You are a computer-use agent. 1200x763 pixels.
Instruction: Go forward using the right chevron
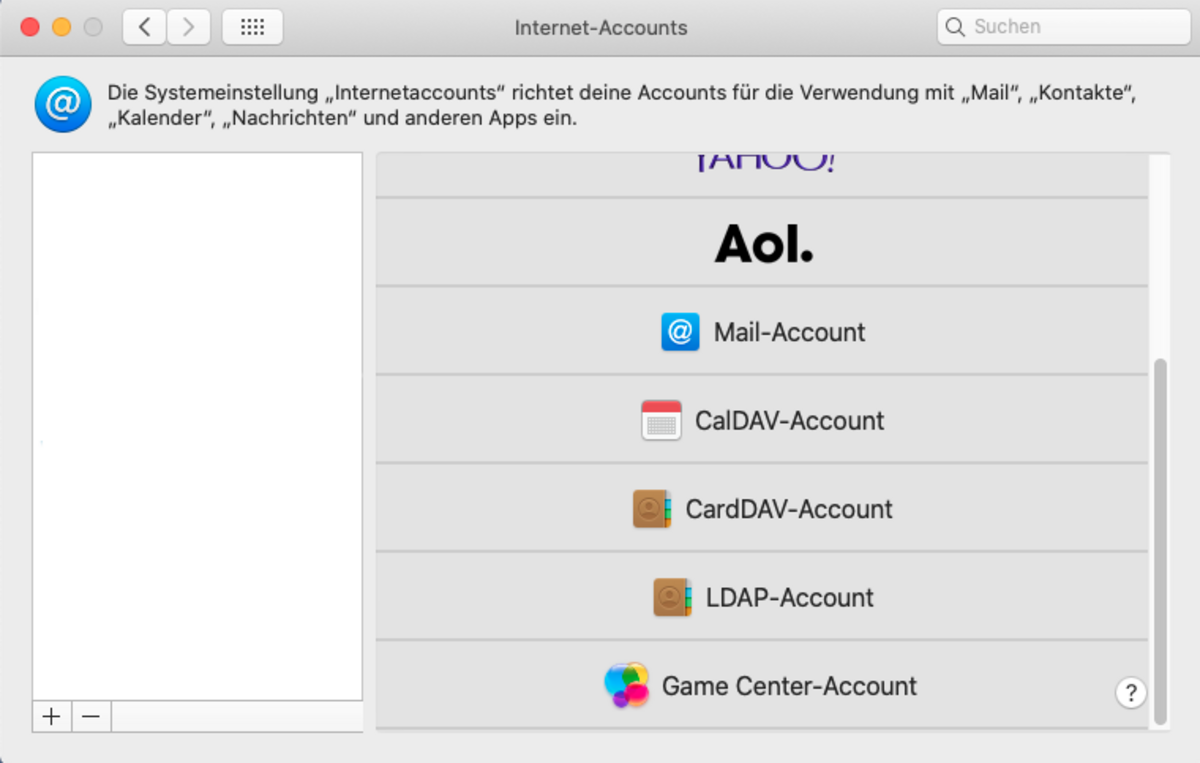(188, 27)
